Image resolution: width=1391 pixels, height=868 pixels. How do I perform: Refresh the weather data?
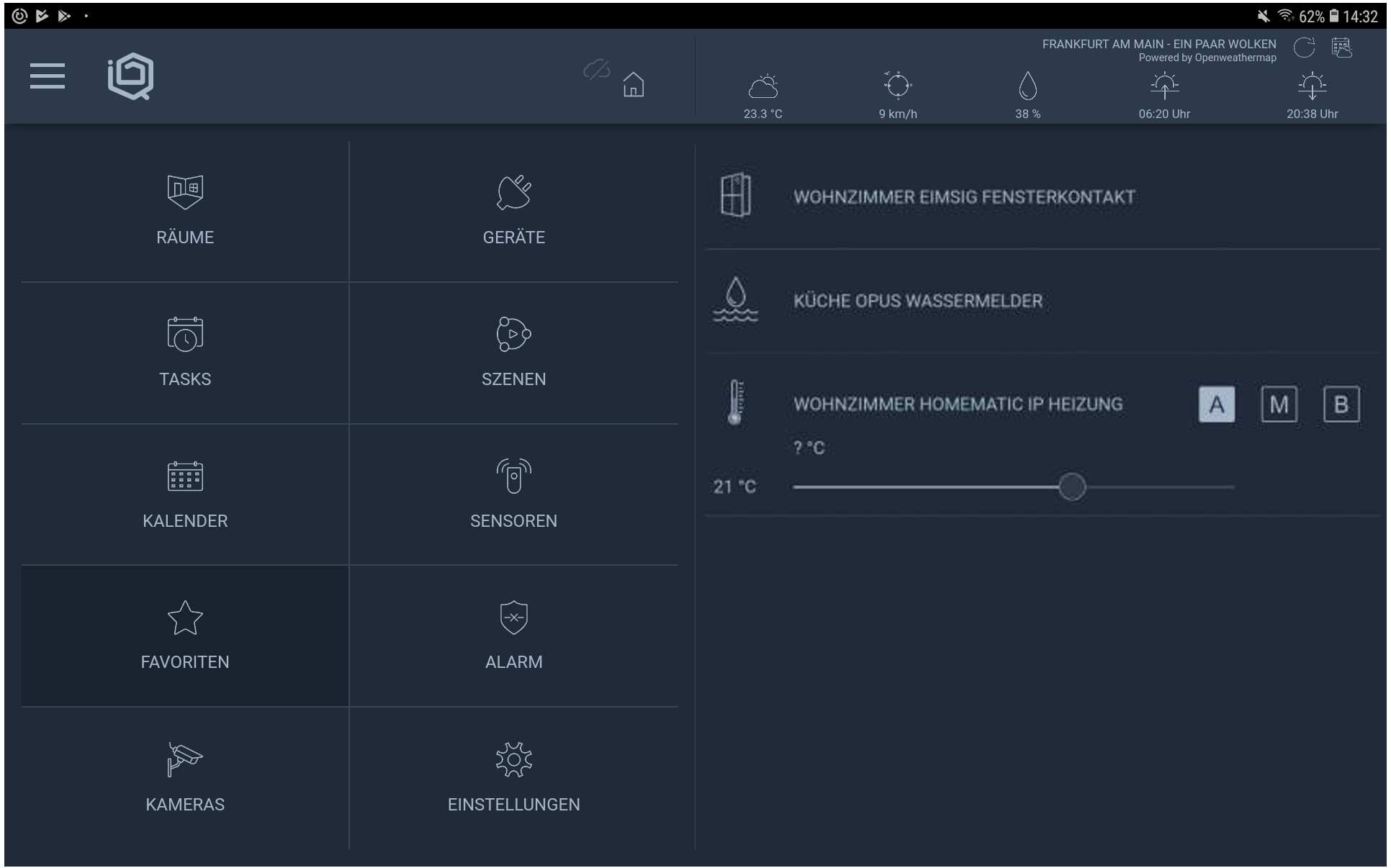[1304, 48]
